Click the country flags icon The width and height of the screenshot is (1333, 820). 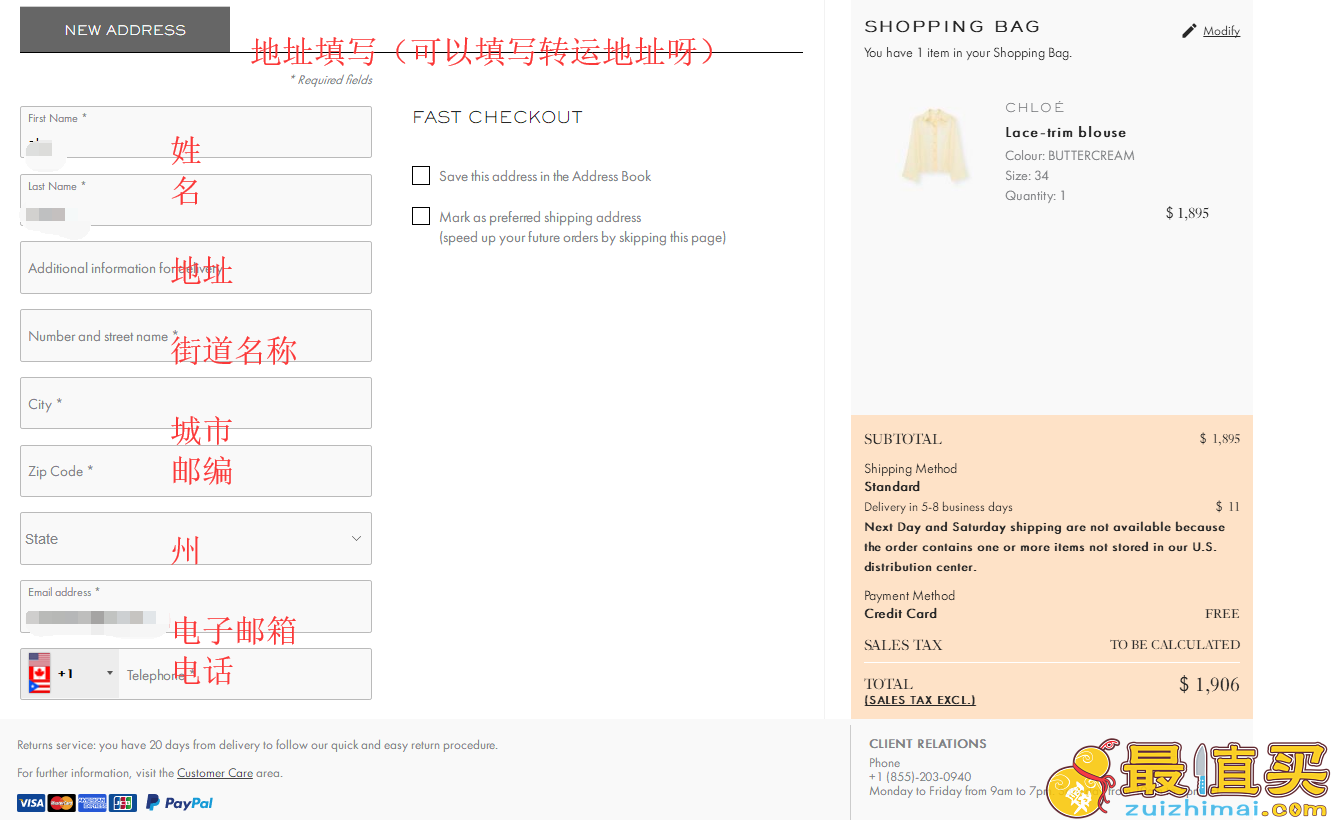click(39, 673)
